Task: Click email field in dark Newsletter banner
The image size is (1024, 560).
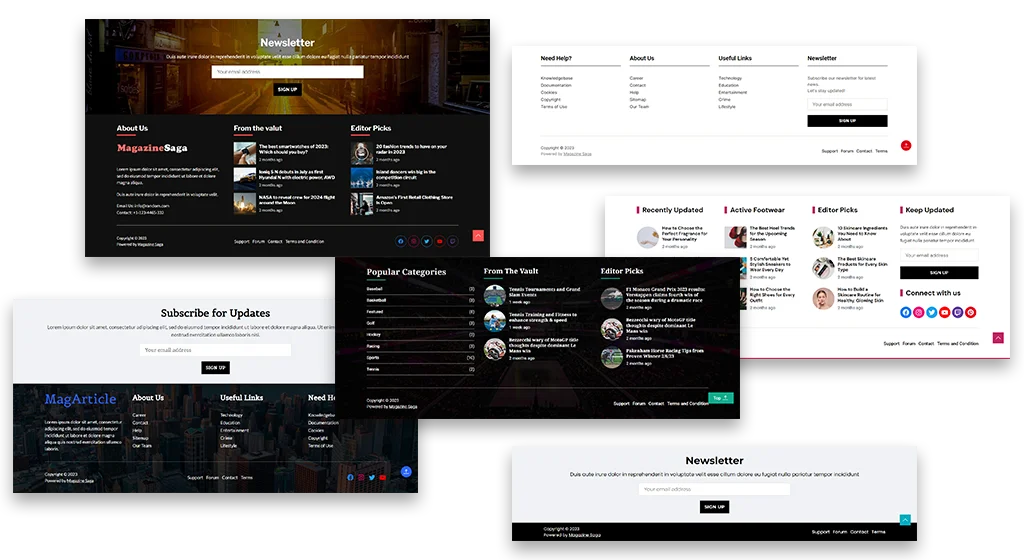Action: click(x=287, y=72)
